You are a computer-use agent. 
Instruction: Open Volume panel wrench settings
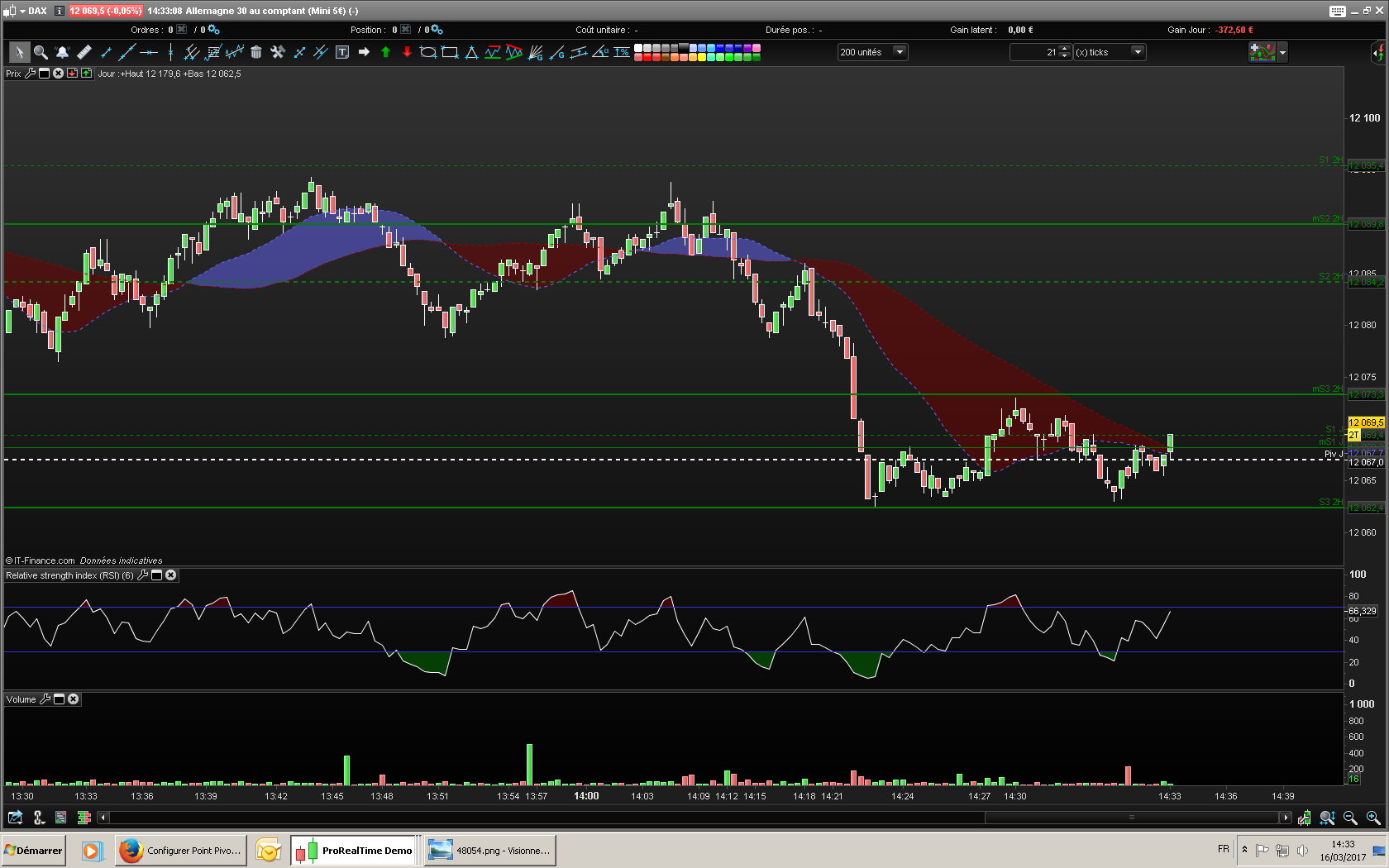45,699
